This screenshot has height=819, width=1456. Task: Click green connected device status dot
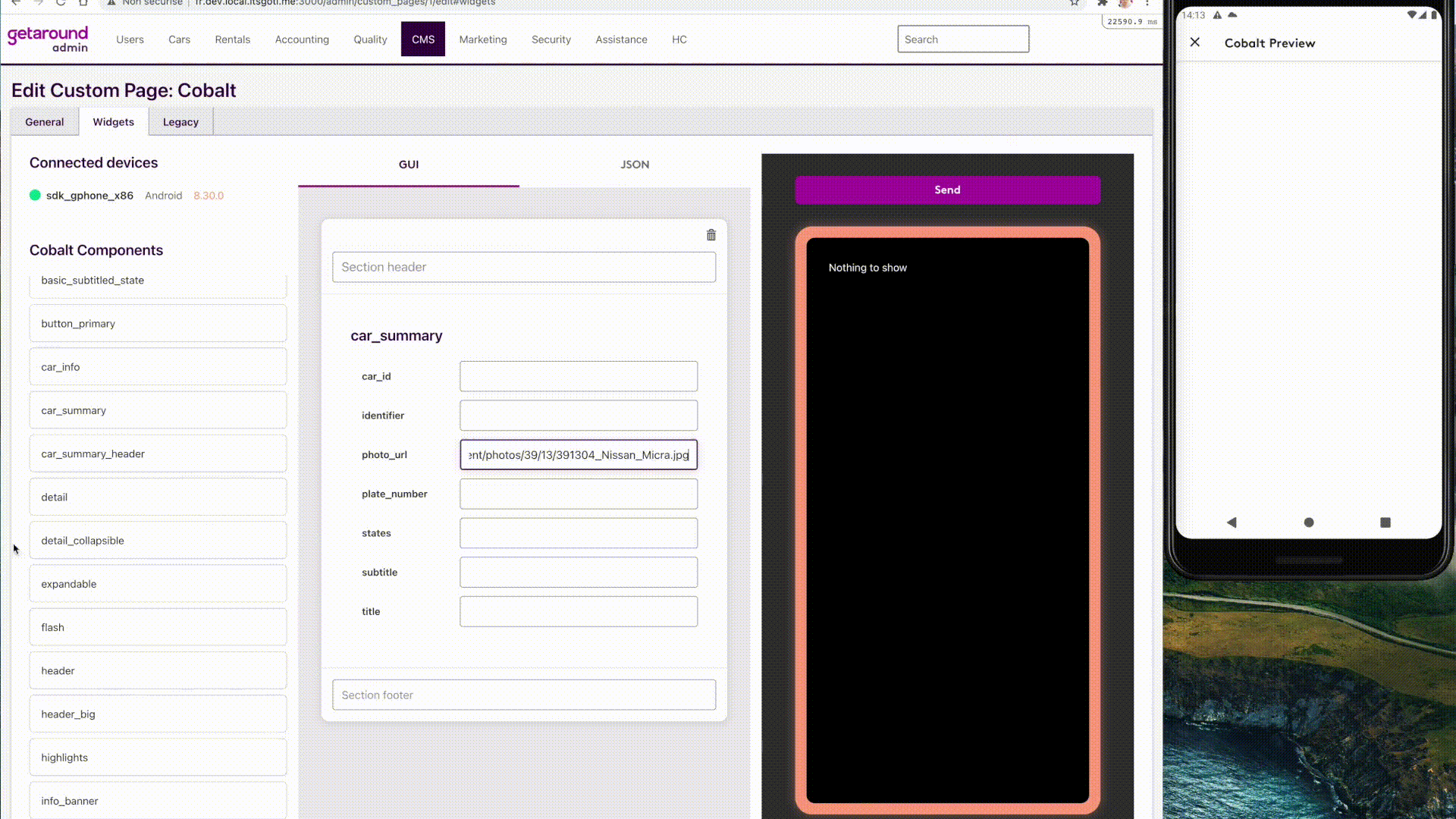[x=35, y=195]
